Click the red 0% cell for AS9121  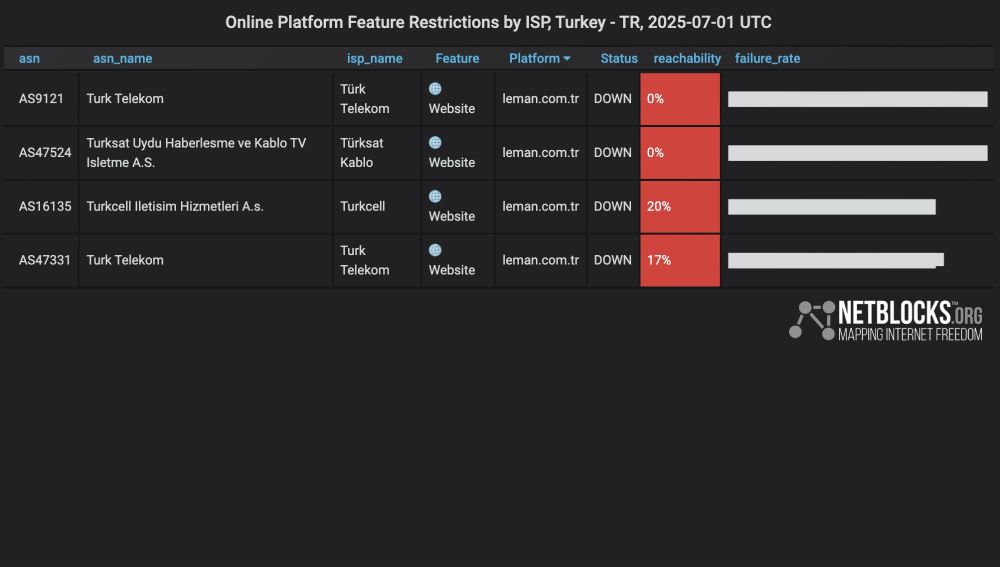tap(680, 99)
